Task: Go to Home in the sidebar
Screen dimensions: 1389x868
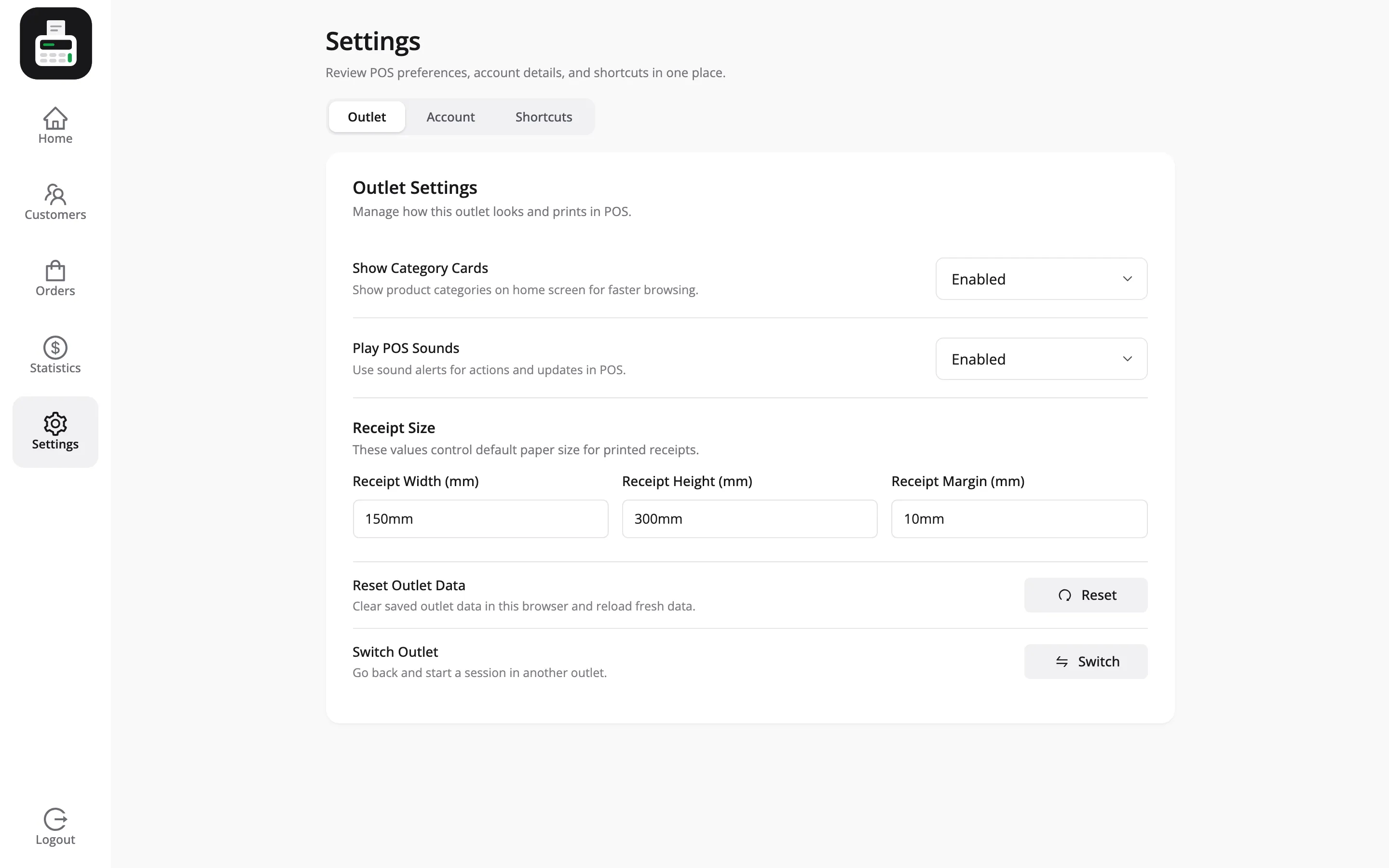Action: [x=55, y=126]
